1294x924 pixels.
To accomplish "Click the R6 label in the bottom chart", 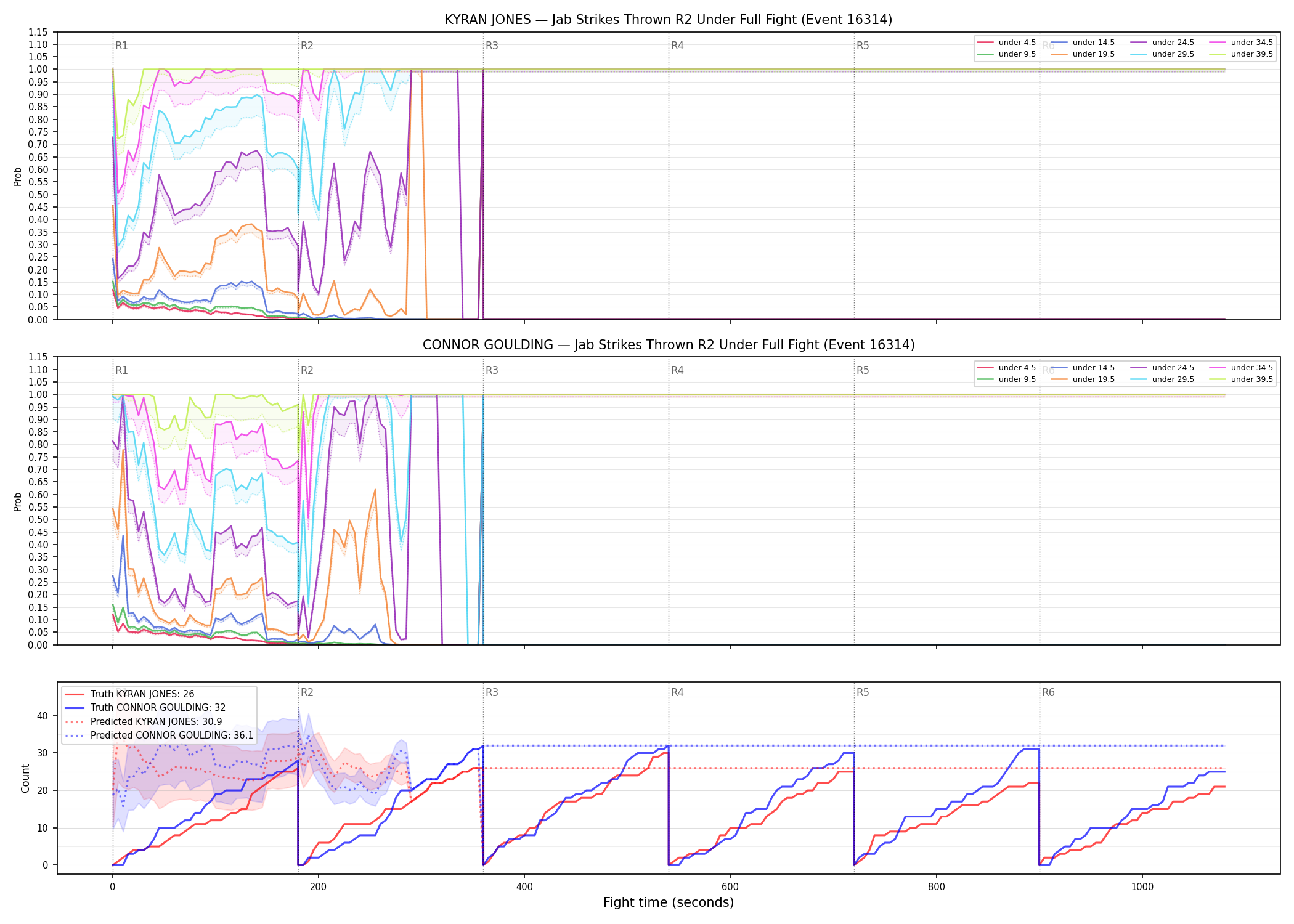I will [x=1048, y=692].
